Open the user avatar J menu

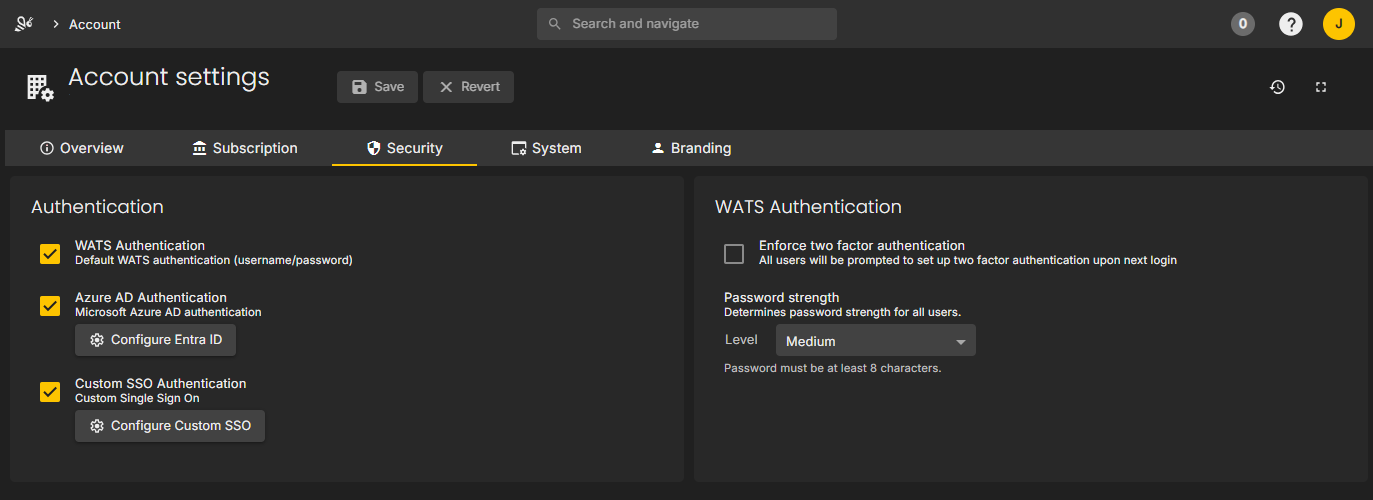pos(1339,24)
